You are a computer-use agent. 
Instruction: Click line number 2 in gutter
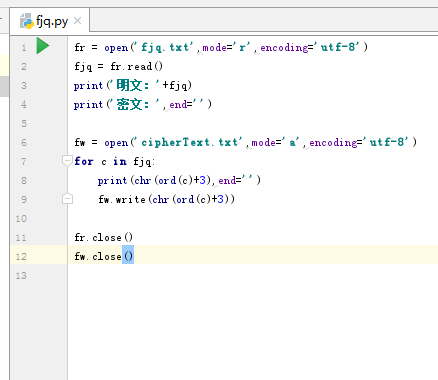tap(24, 67)
